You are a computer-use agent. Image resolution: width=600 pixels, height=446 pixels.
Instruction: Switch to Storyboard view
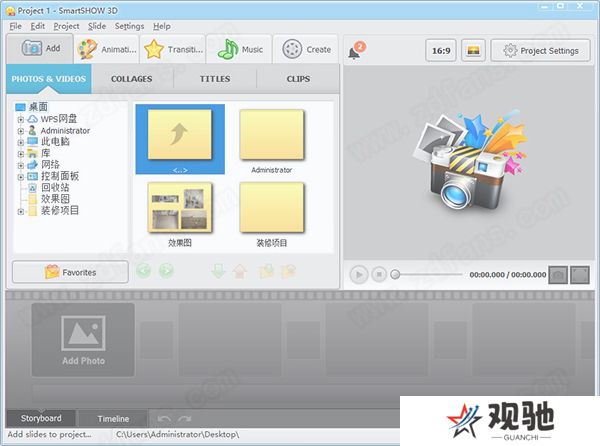click(41, 418)
